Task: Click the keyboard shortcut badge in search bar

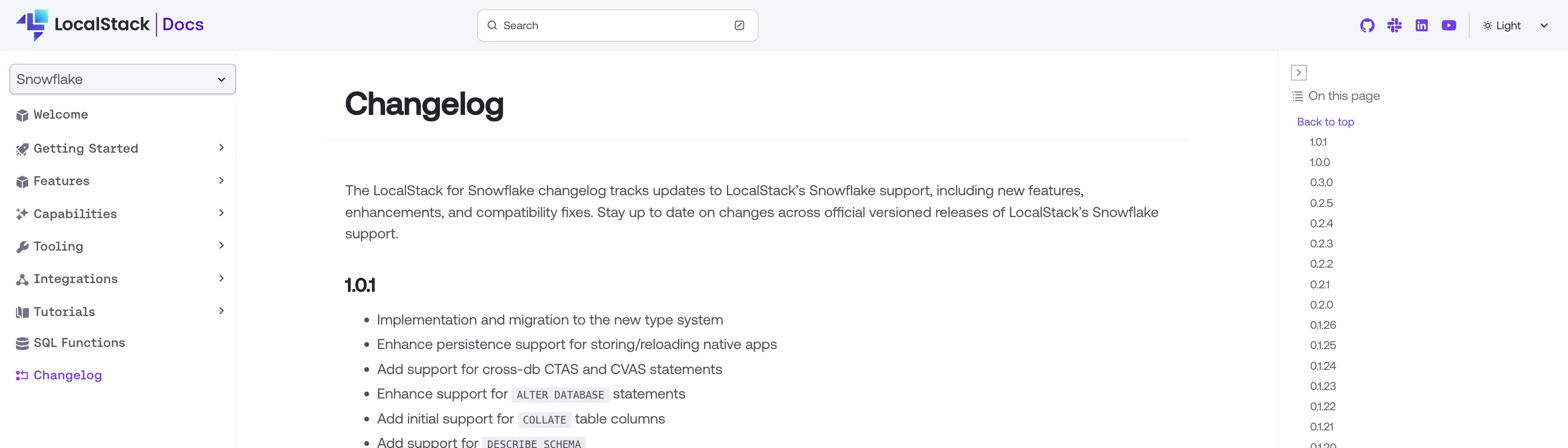Action: point(739,25)
